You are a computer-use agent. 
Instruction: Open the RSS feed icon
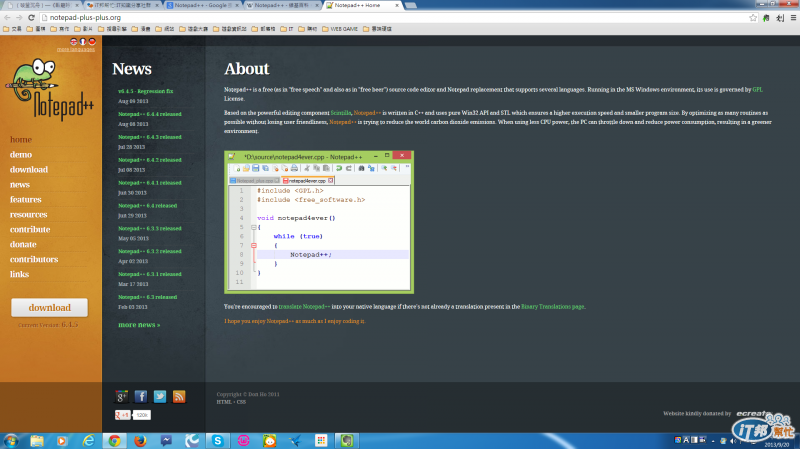(179, 396)
